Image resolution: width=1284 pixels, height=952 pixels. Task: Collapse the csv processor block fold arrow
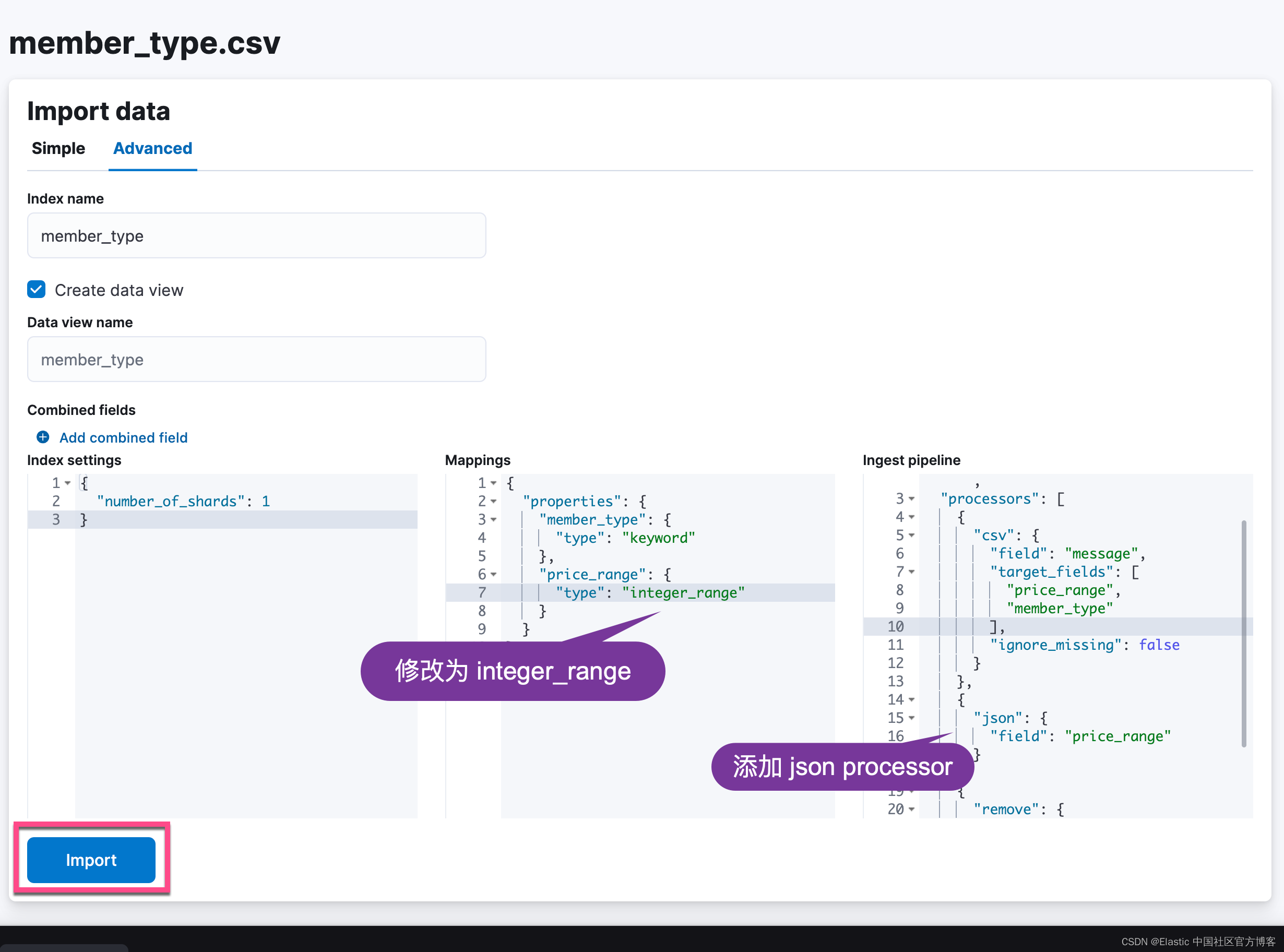[x=912, y=535]
